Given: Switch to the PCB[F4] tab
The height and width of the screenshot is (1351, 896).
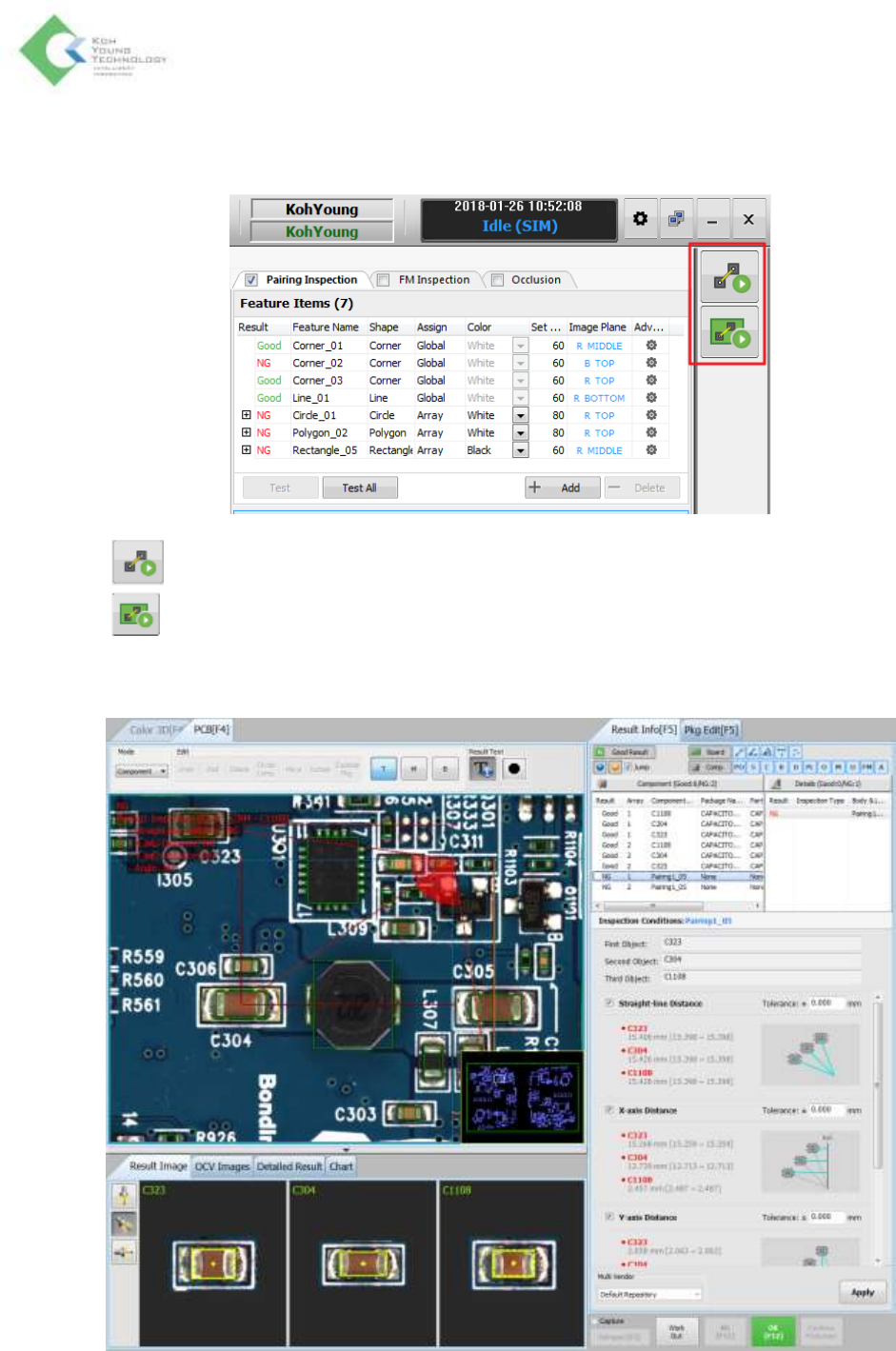Looking at the screenshot, I should pyautogui.click(x=211, y=730).
